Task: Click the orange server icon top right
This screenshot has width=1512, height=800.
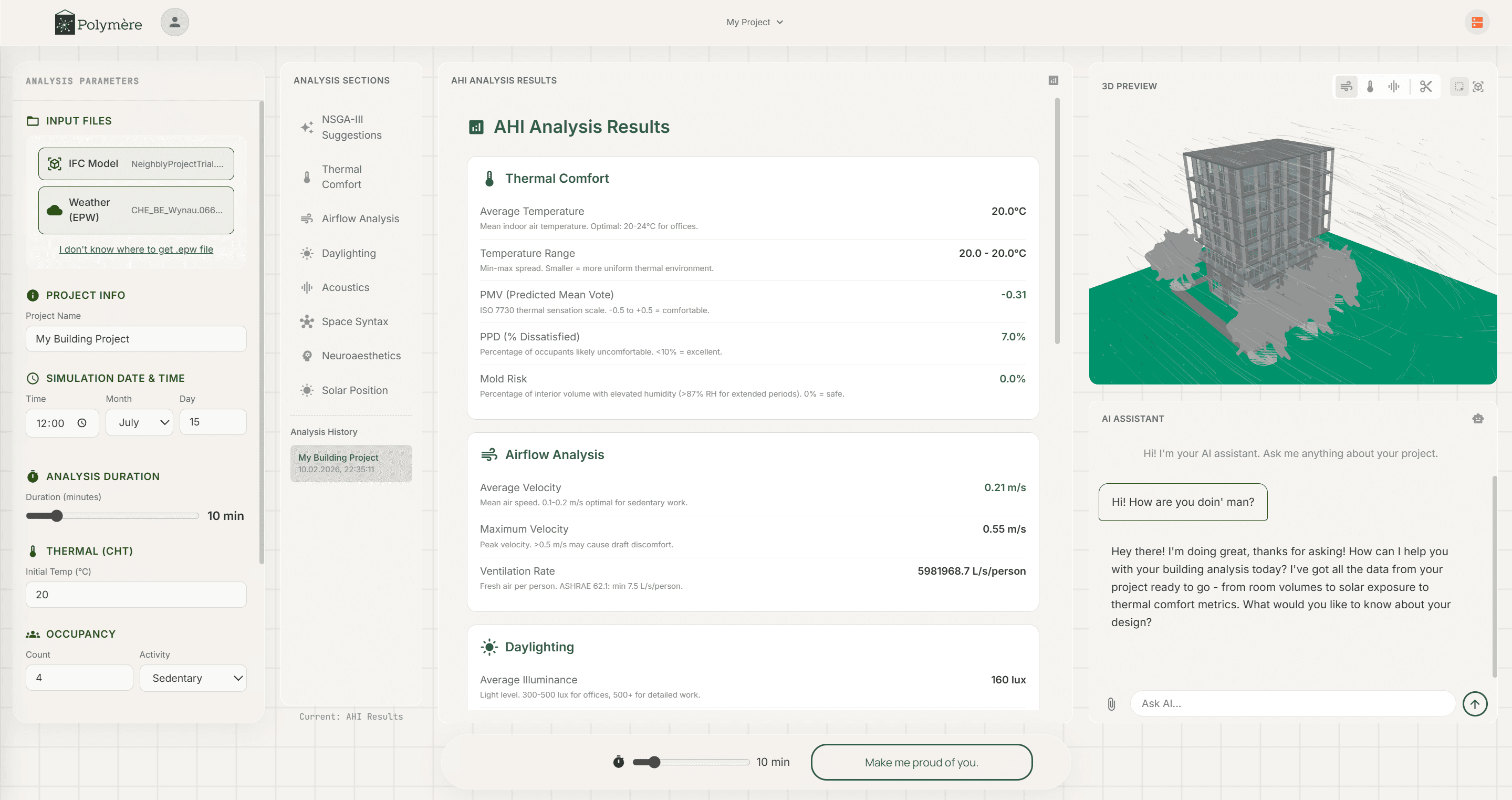Action: (1477, 22)
